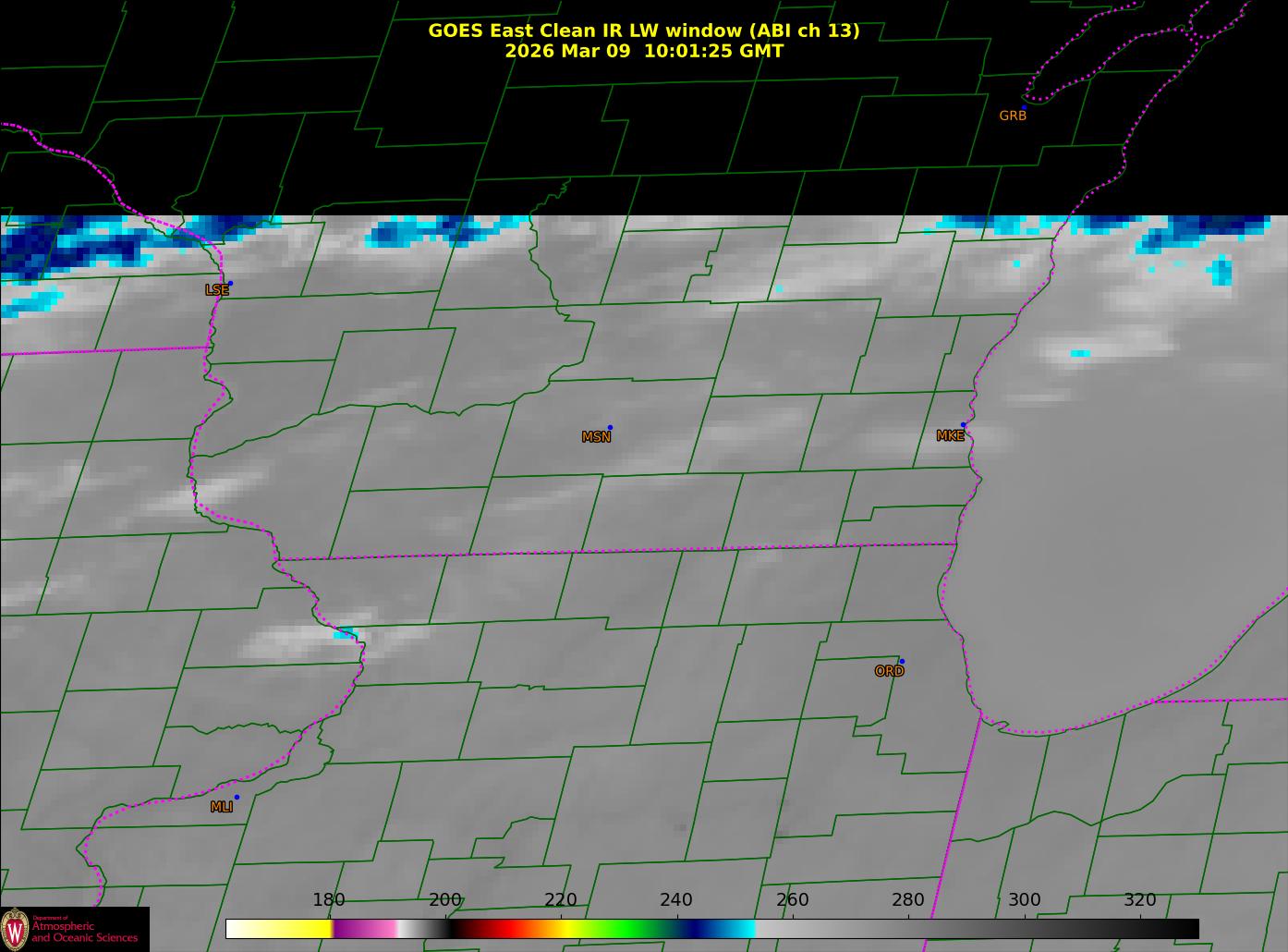Screen dimensions: 1288x952
Task: Click the blue station dot at GRB
Action: coord(1024,108)
